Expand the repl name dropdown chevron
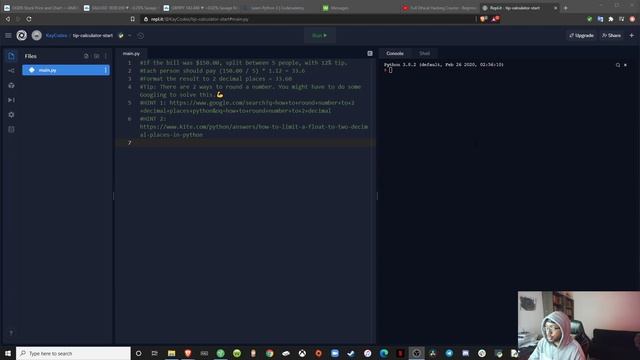Viewport: 640px width, 360px height. coord(130,36)
